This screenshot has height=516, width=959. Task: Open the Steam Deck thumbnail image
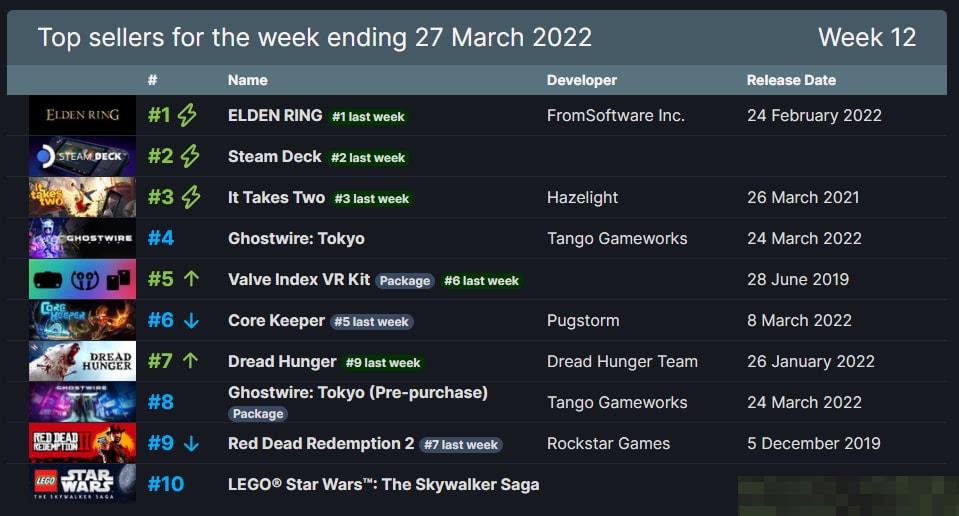pos(83,156)
